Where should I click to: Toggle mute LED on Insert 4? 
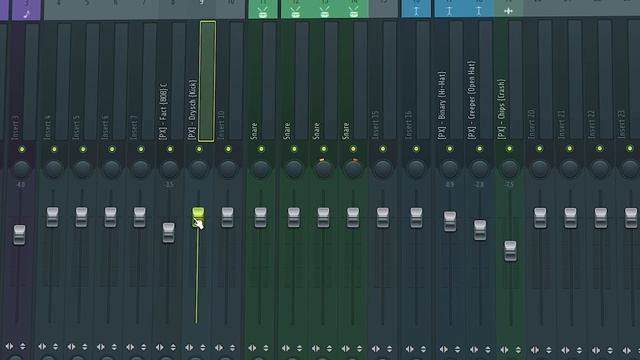(54, 149)
